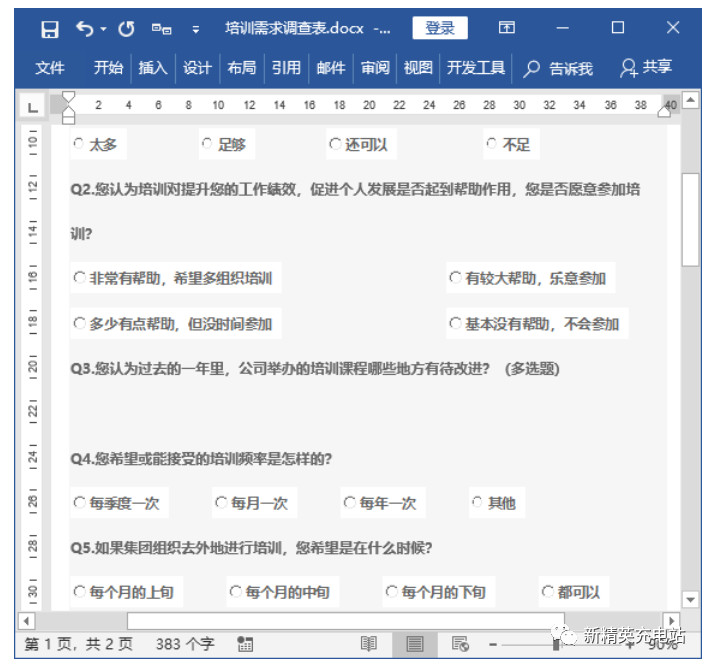Click the horizontal scrollbar right arrow
This screenshot has width=708, height=666.
(x=671, y=621)
